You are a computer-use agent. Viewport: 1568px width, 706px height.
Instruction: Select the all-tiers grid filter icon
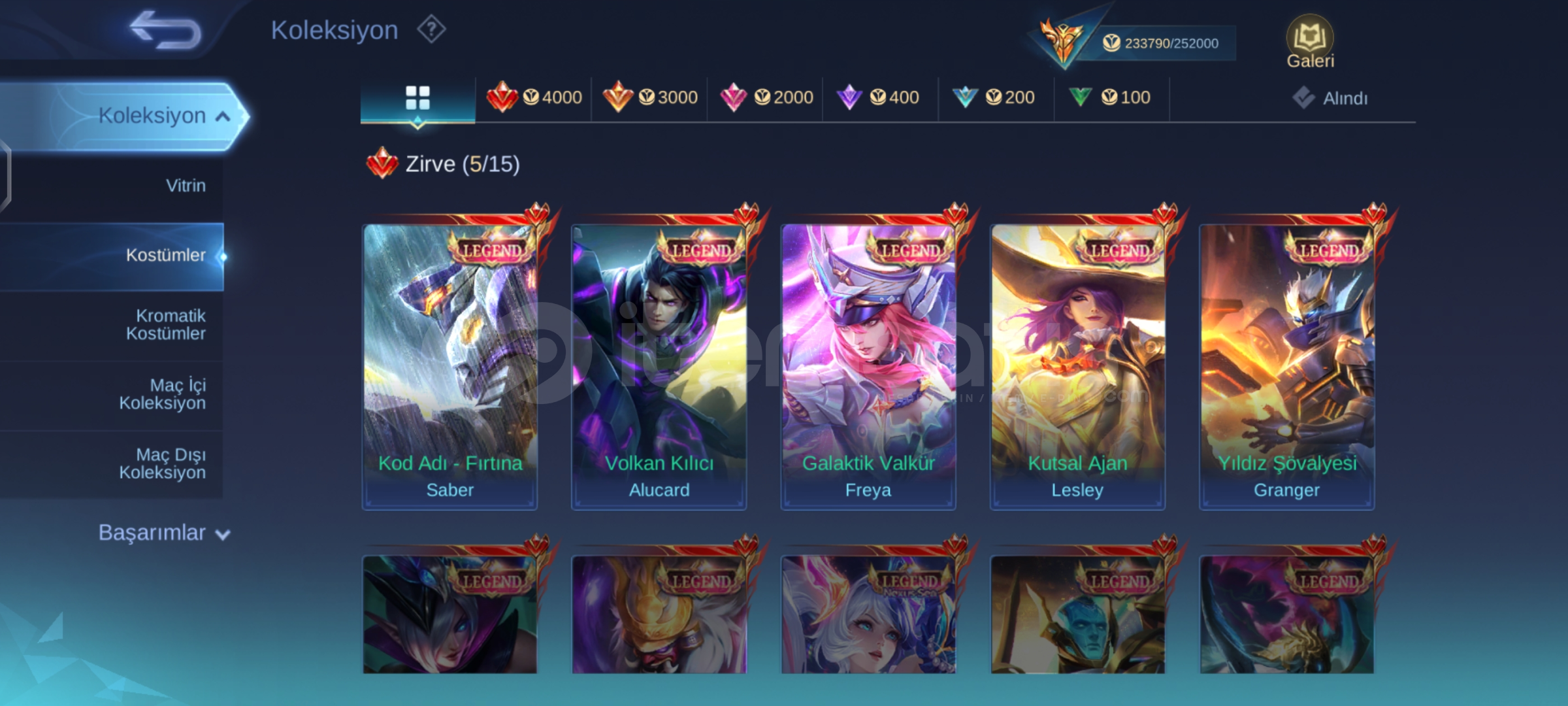click(x=417, y=98)
